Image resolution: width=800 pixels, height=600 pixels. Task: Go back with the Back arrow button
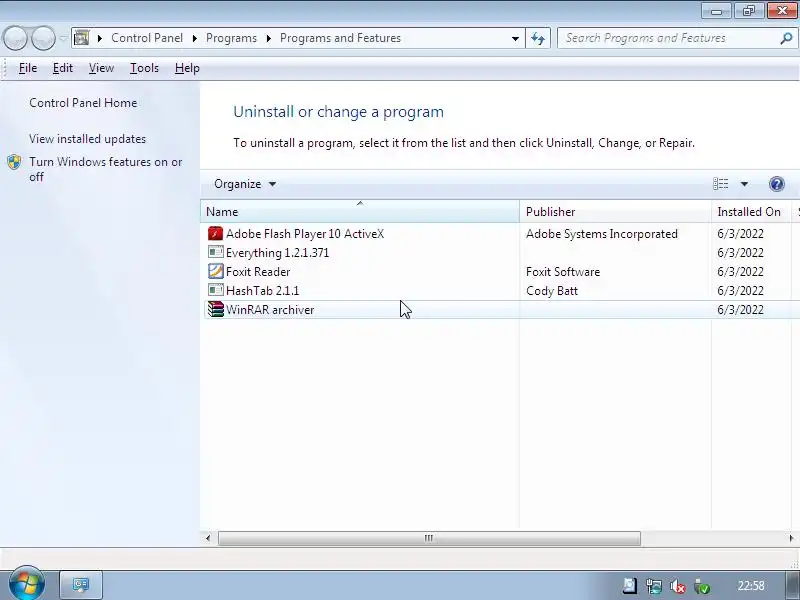coord(15,38)
